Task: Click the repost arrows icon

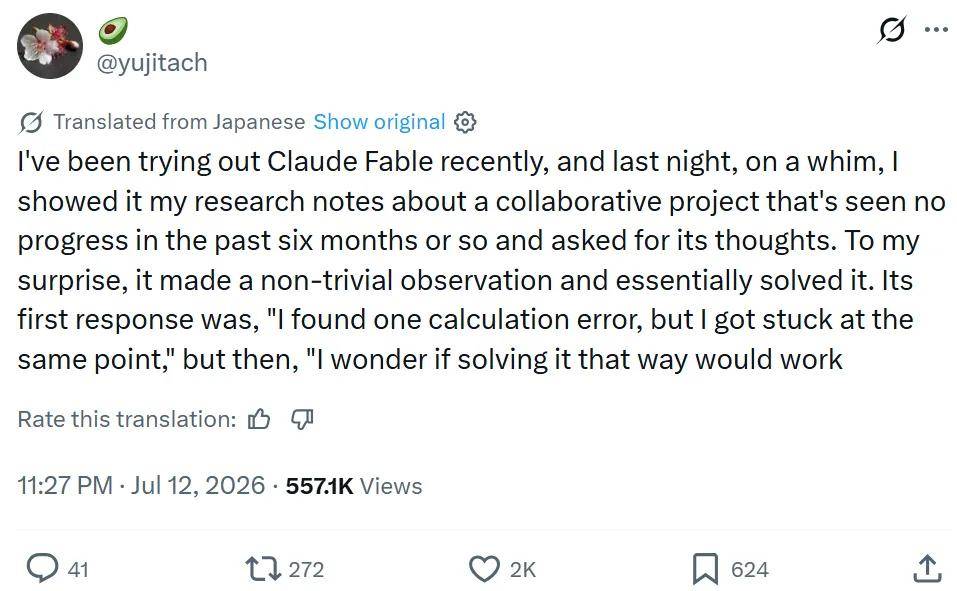Action: (264, 569)
